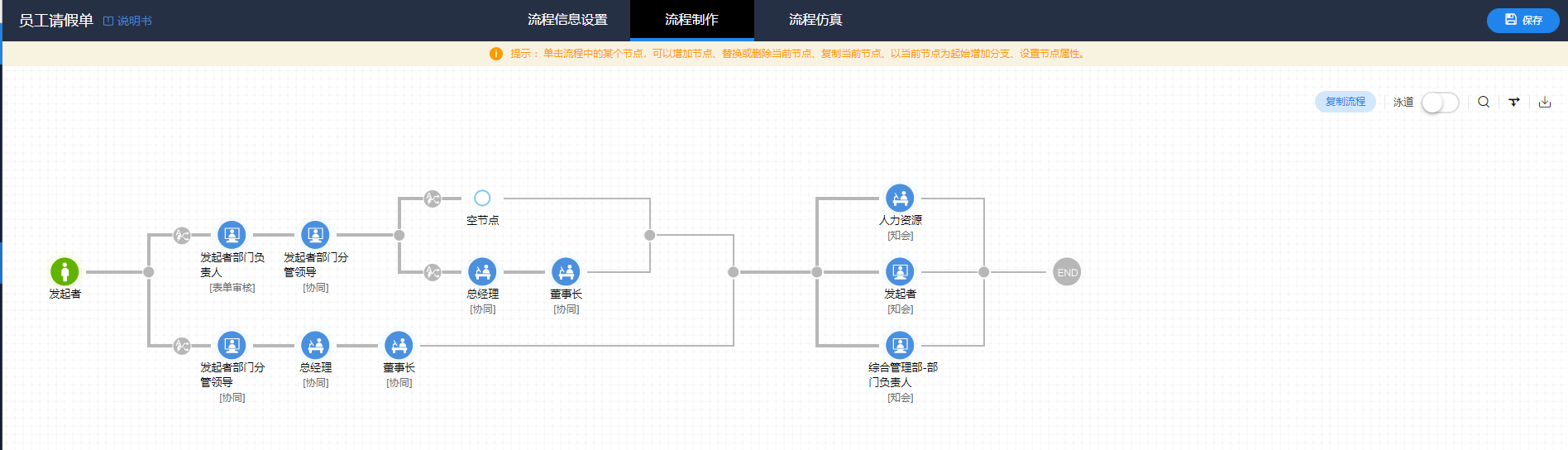Click the 综合管理部-部门负责人 node icon
1568x450 pixels.
pyautogui.click(x=900, y=345)
